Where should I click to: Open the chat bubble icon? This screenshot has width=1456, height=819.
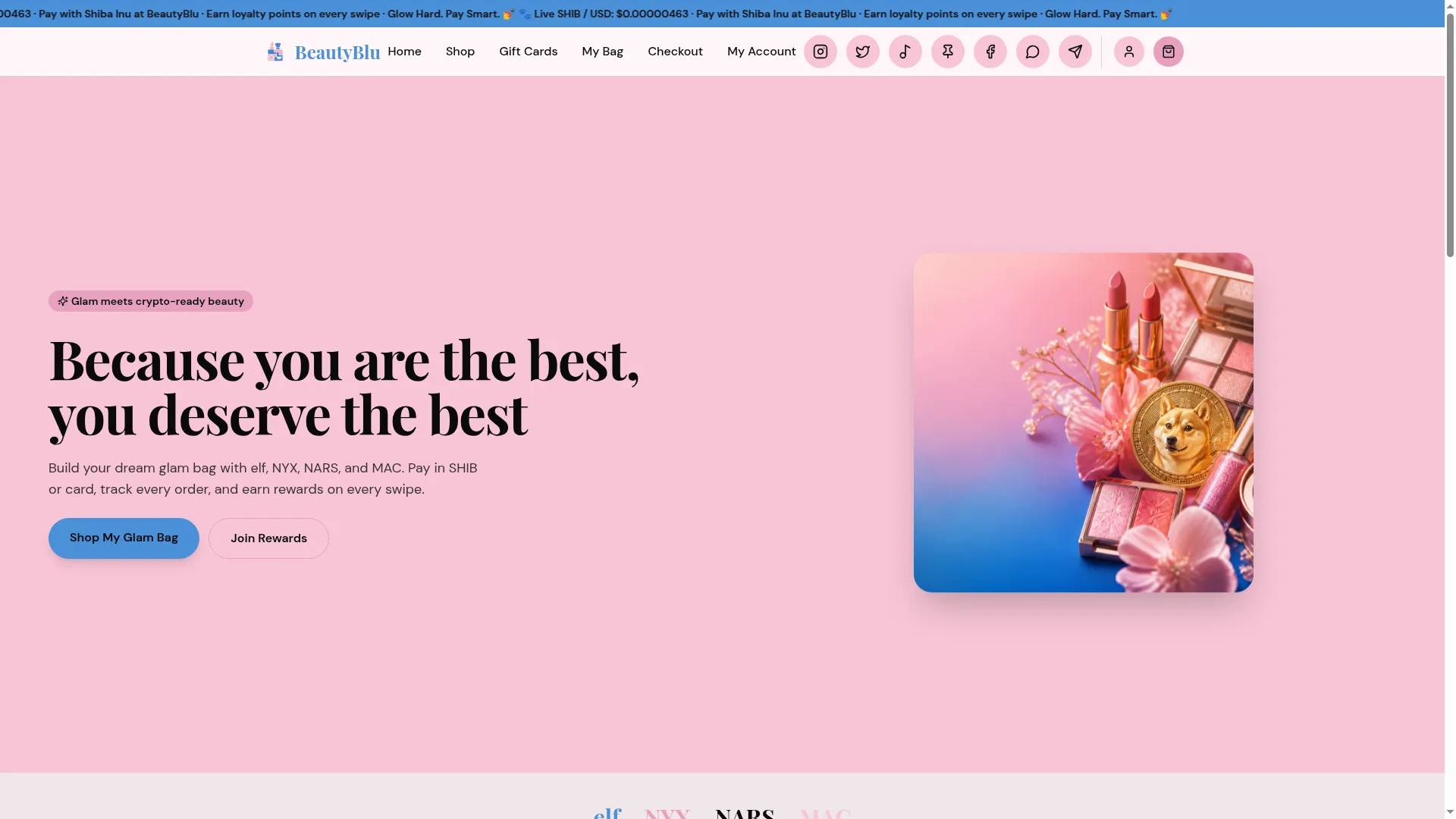tap(1033, 52)
